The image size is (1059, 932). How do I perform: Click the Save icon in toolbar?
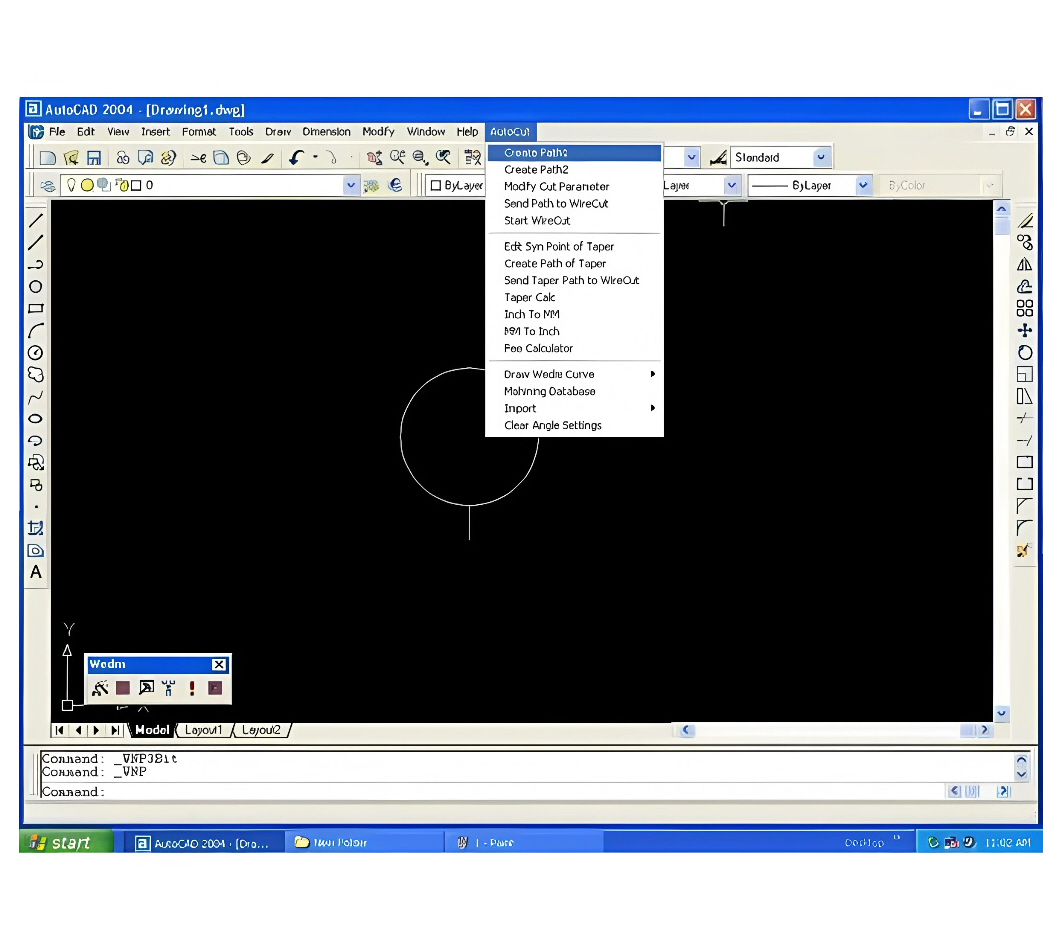pos(94,158)
